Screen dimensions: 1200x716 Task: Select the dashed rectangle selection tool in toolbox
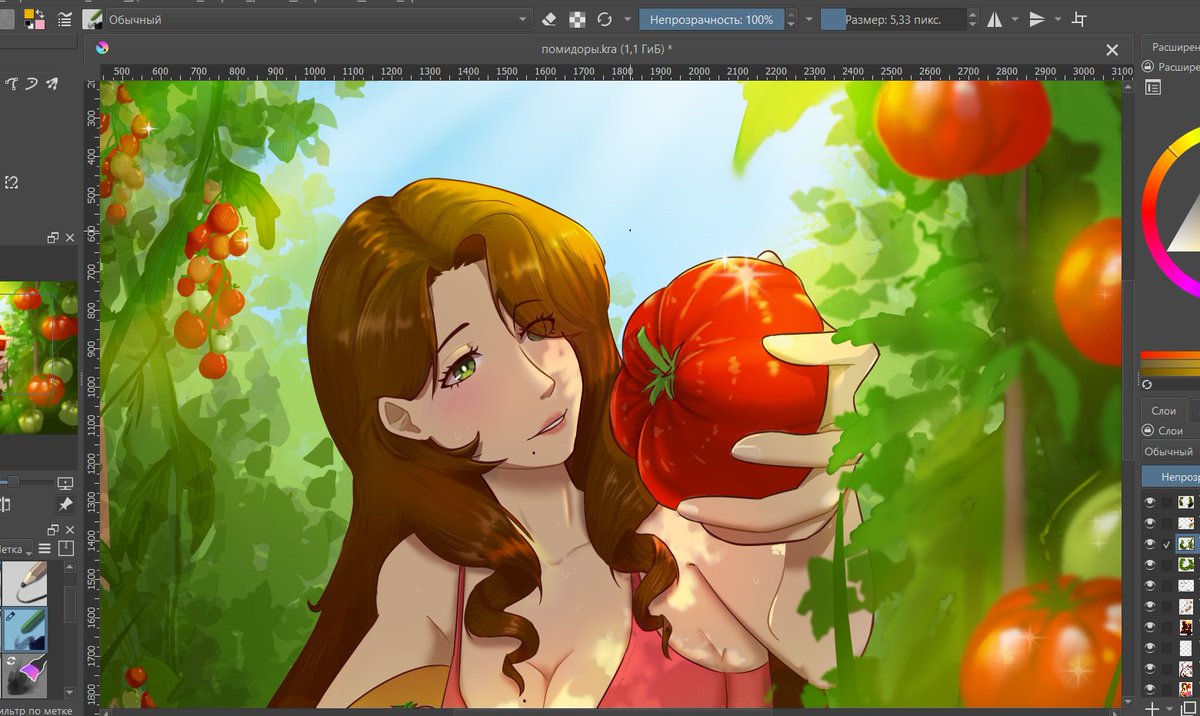[x=11, y=182]
